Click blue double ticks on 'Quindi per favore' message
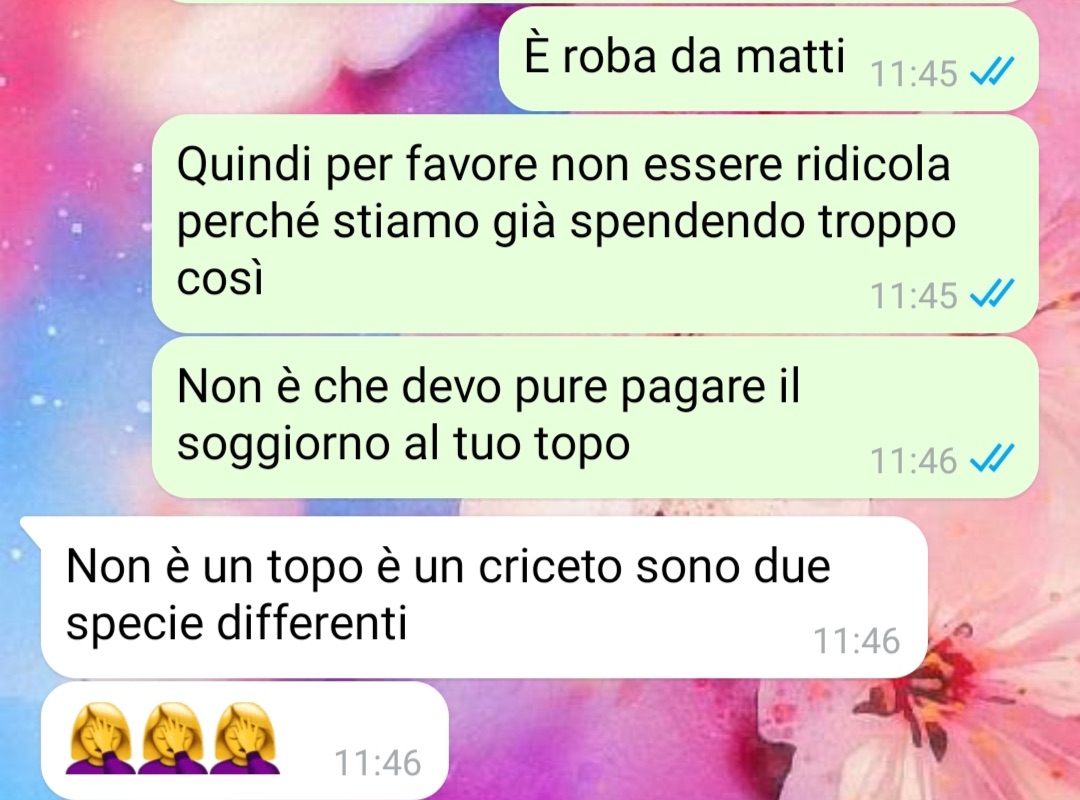This screenshot has width=1080, height=800. pyautogui.click(x=992, y=294)
